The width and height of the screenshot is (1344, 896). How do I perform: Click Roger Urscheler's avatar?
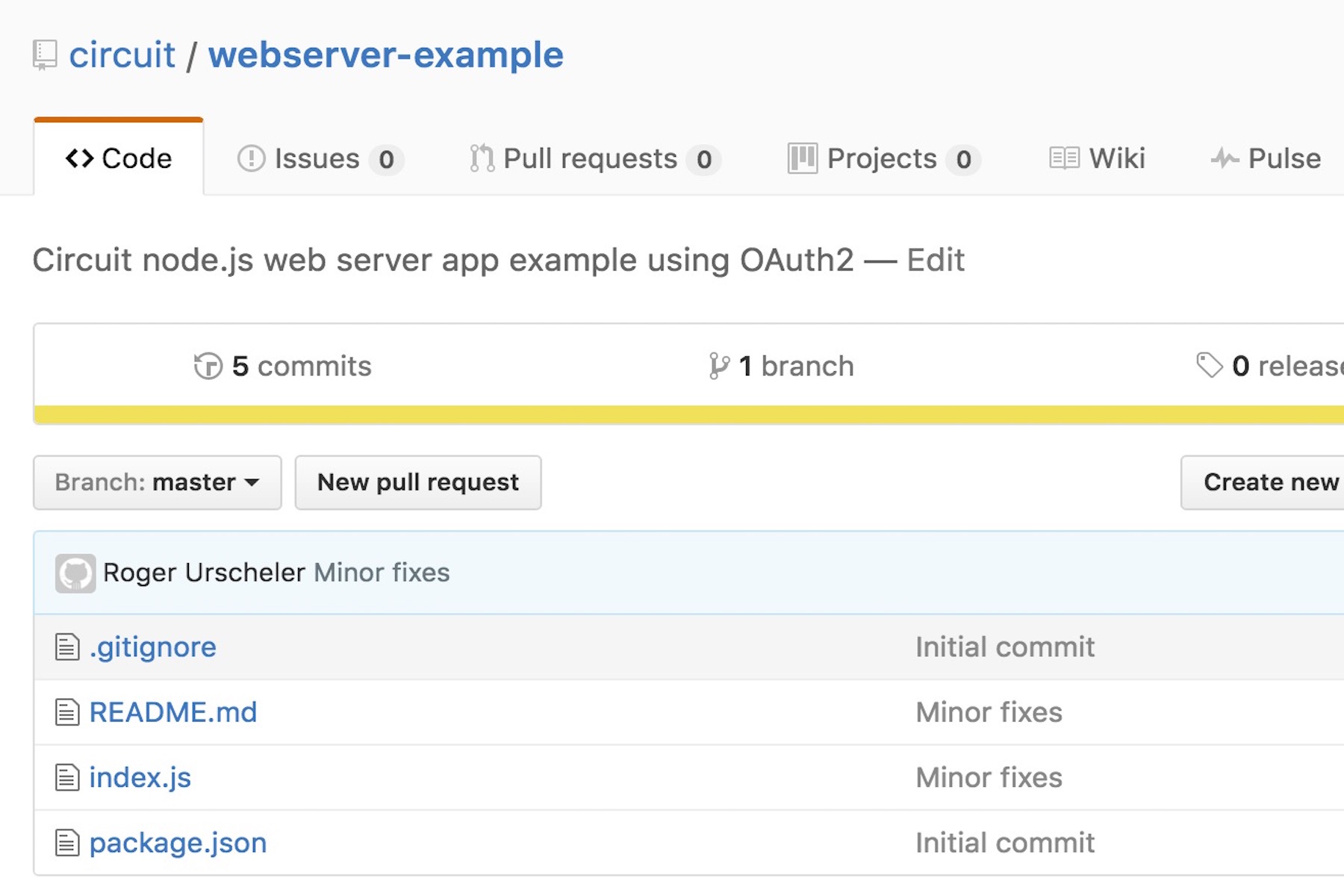point(76,573)
